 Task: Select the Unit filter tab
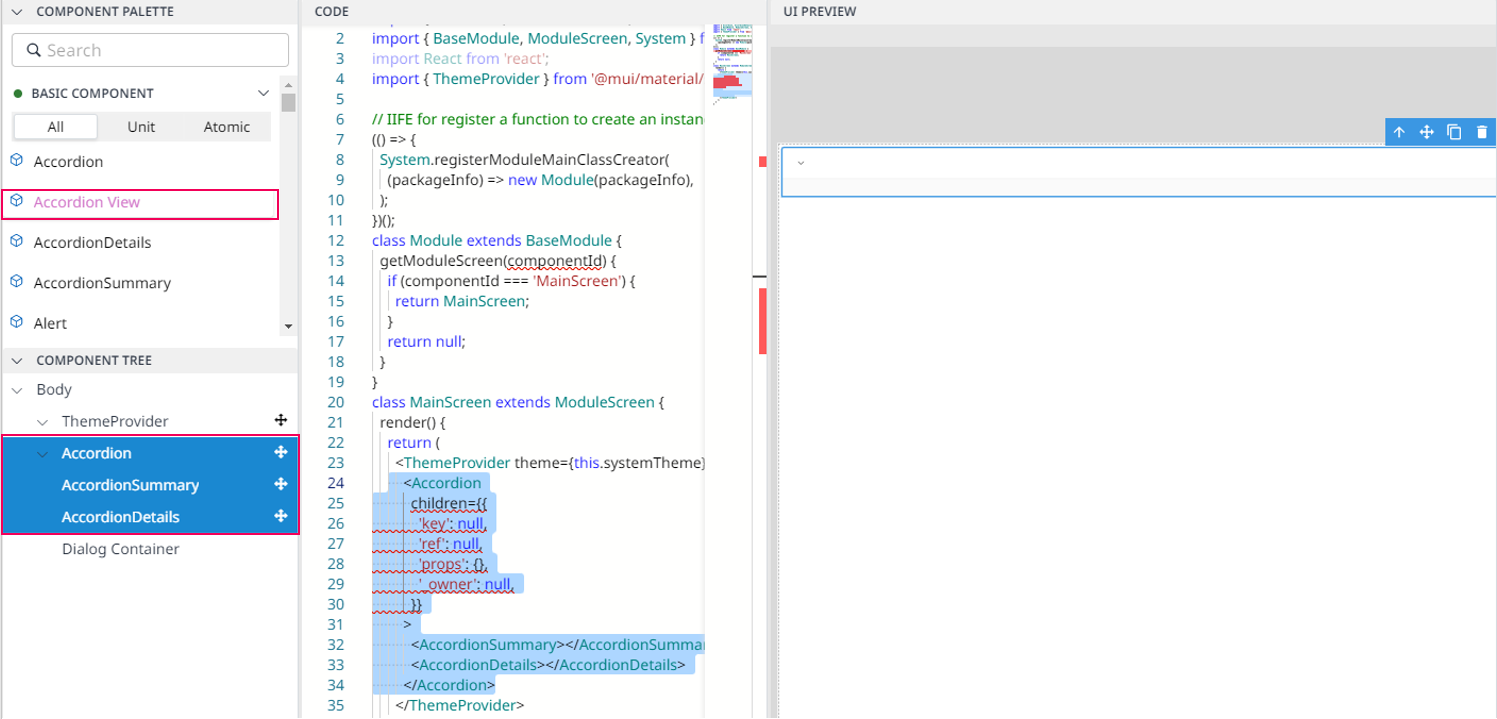coord(141,127)
